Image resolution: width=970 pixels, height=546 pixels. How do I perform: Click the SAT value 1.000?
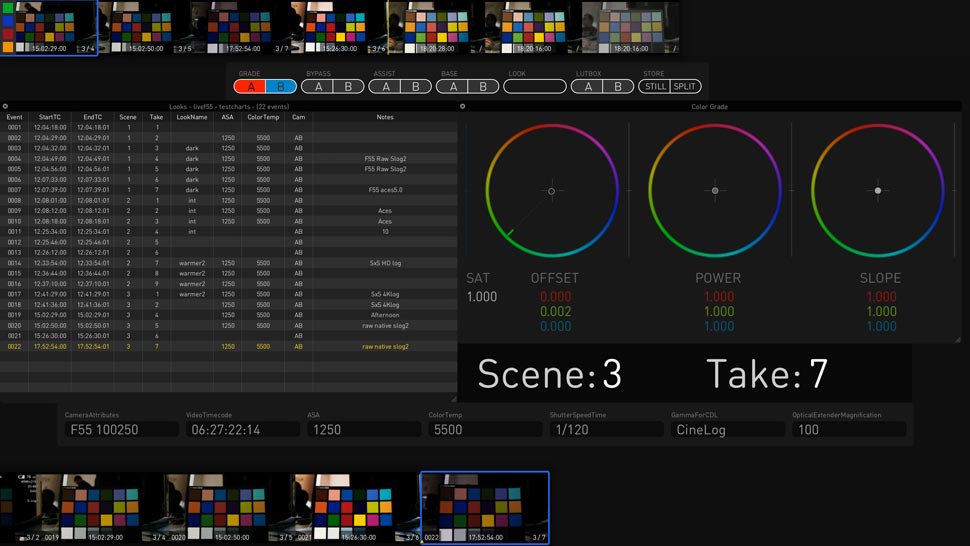(x=482, y=297)
